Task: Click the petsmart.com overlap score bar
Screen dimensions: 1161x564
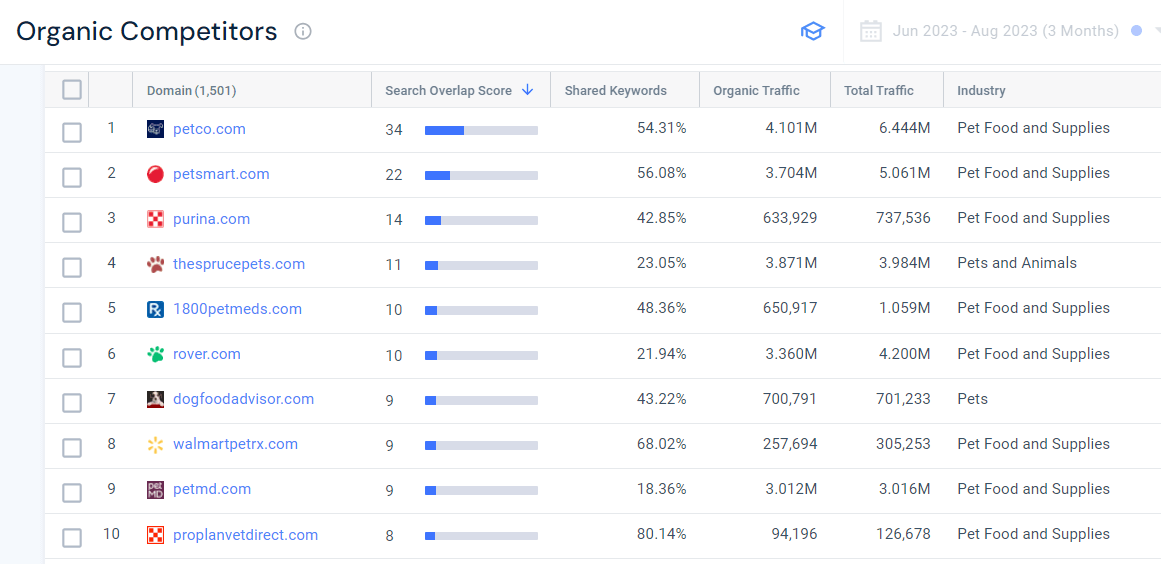Action: tap(481, 175)
